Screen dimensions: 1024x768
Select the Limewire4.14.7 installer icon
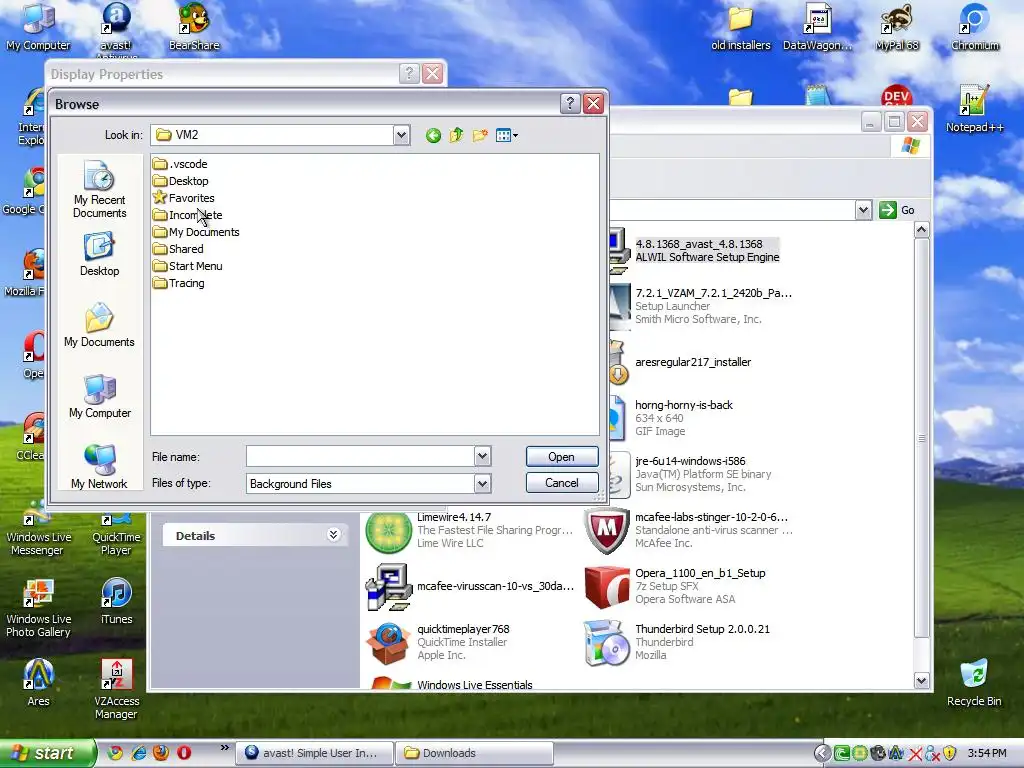[x=389, y=530]
